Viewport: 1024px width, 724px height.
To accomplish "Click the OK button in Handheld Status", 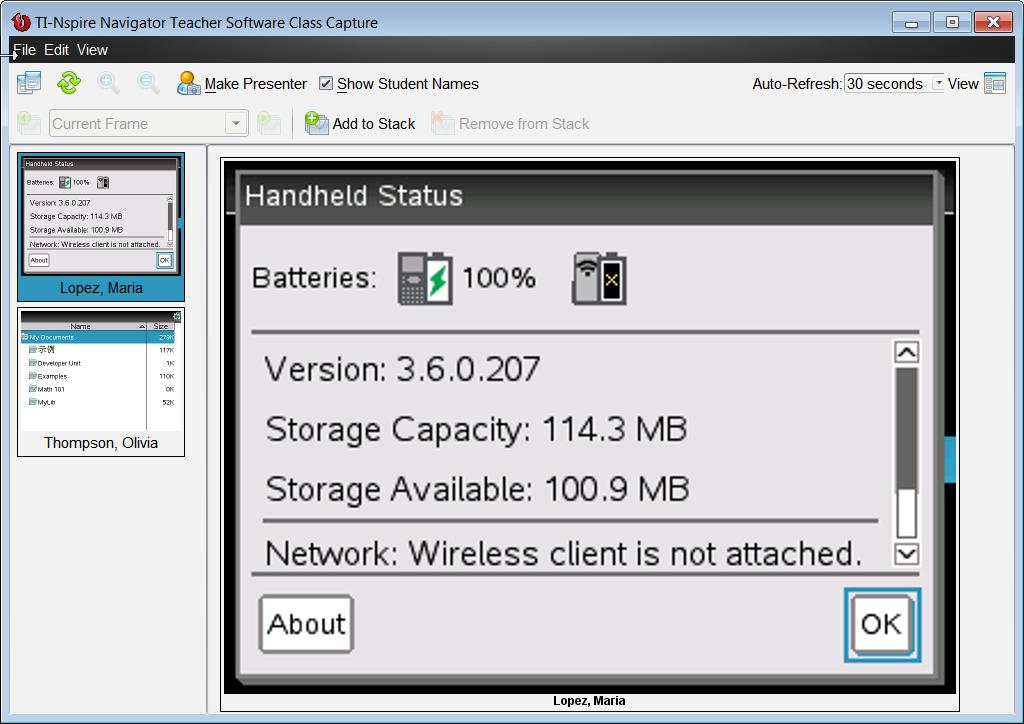I will tap(882, 625).
